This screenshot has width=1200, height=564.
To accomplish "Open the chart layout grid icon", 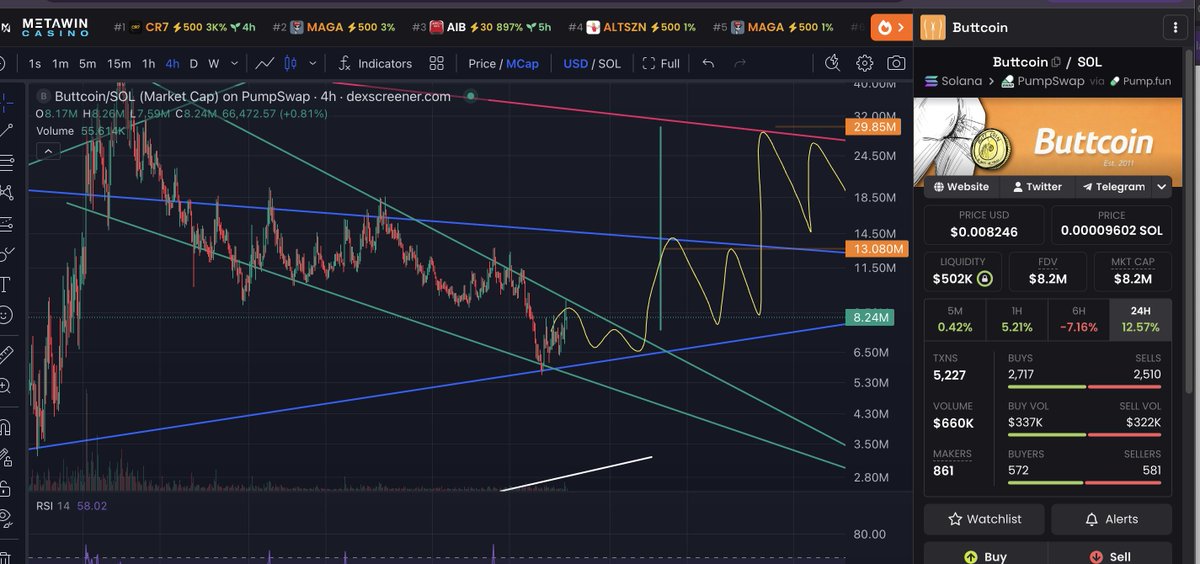I will (x=436, y=63).
